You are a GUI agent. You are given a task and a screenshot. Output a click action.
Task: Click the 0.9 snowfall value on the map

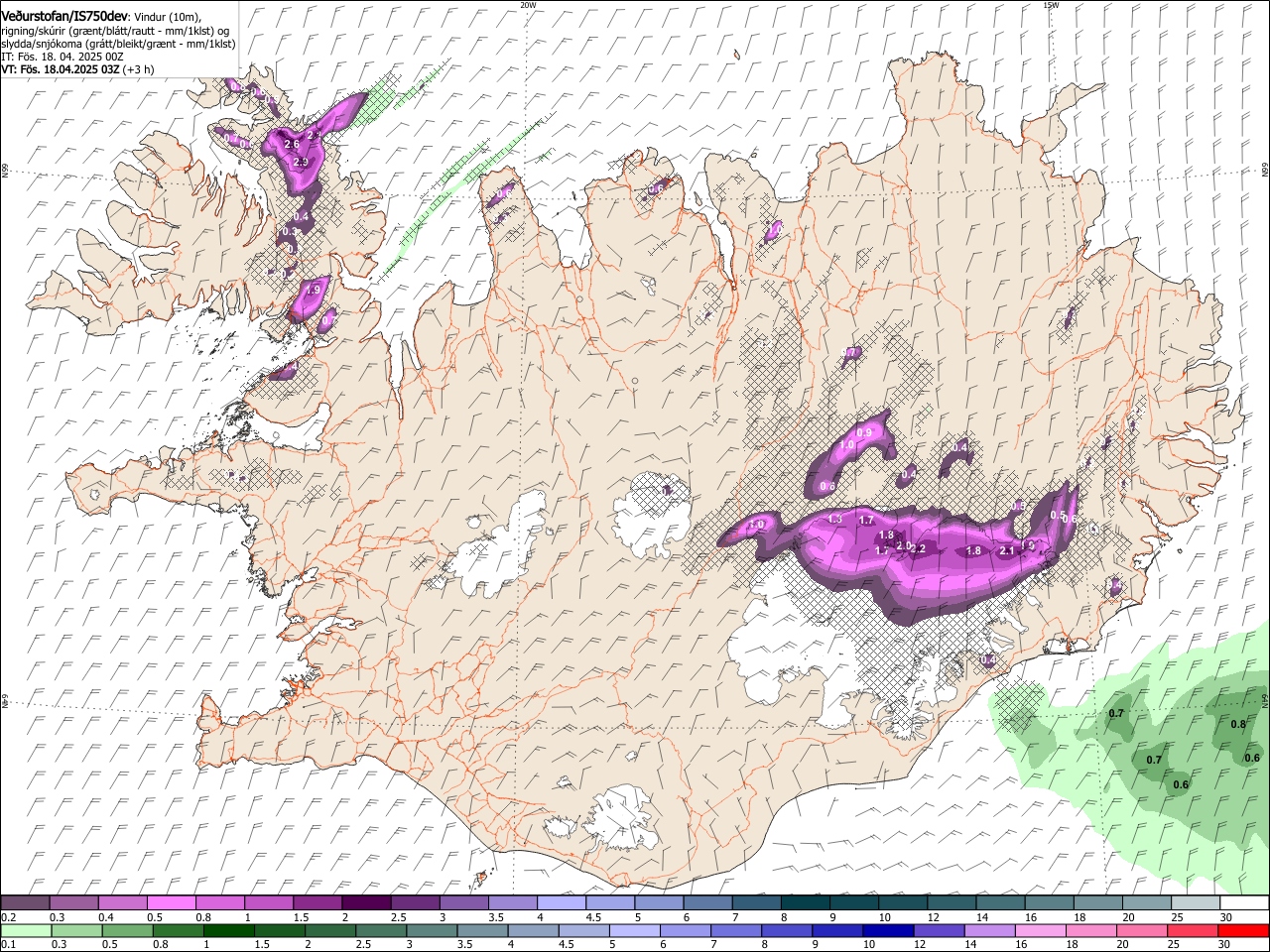[863, 433]
